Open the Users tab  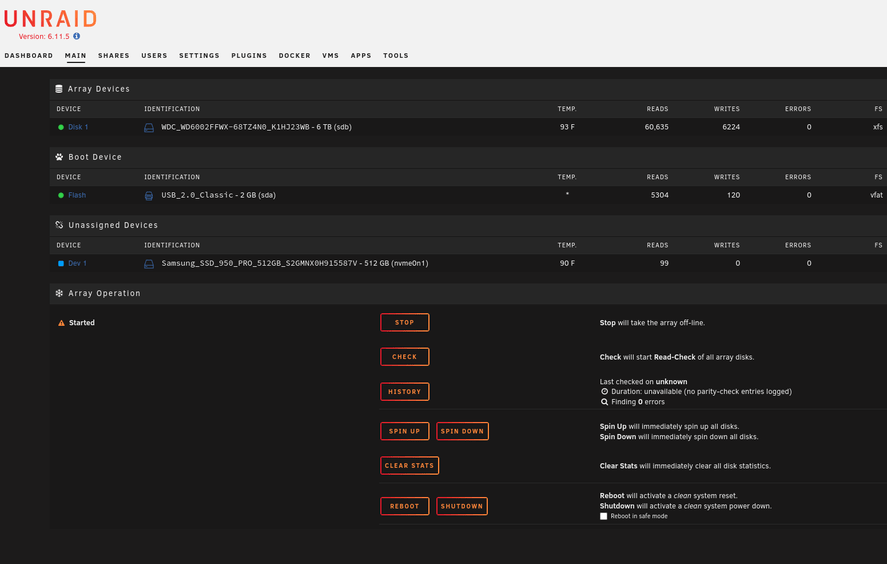(x=154, y=55)
